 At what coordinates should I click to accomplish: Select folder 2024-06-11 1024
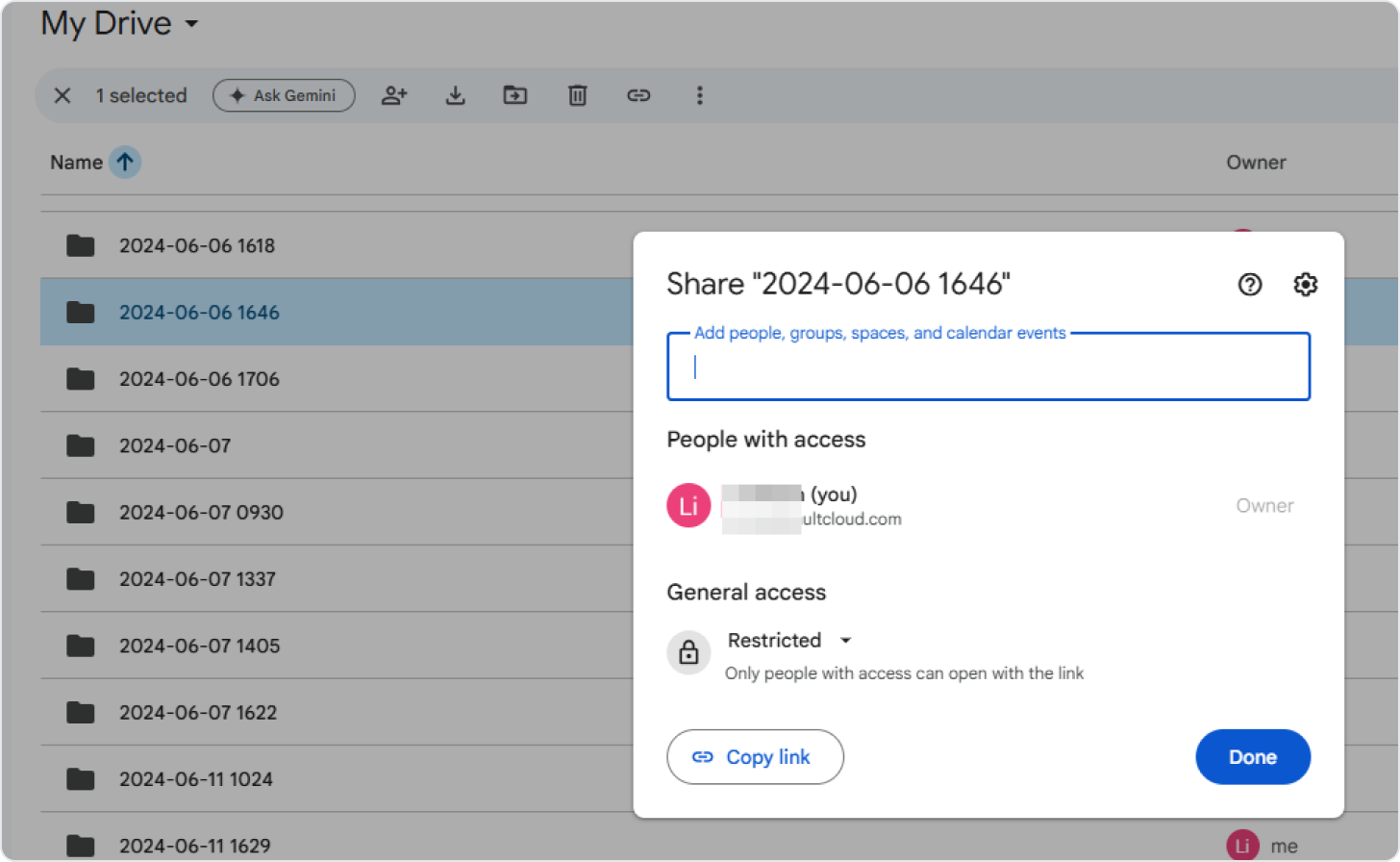pos(196,779)
